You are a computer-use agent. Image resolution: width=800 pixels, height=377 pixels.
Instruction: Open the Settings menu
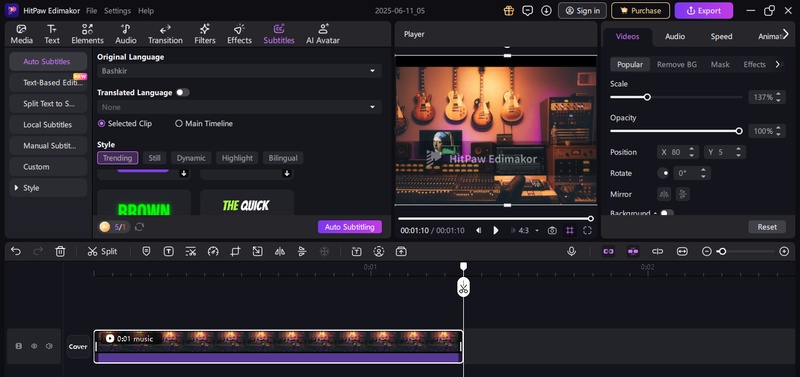(117, 10)
